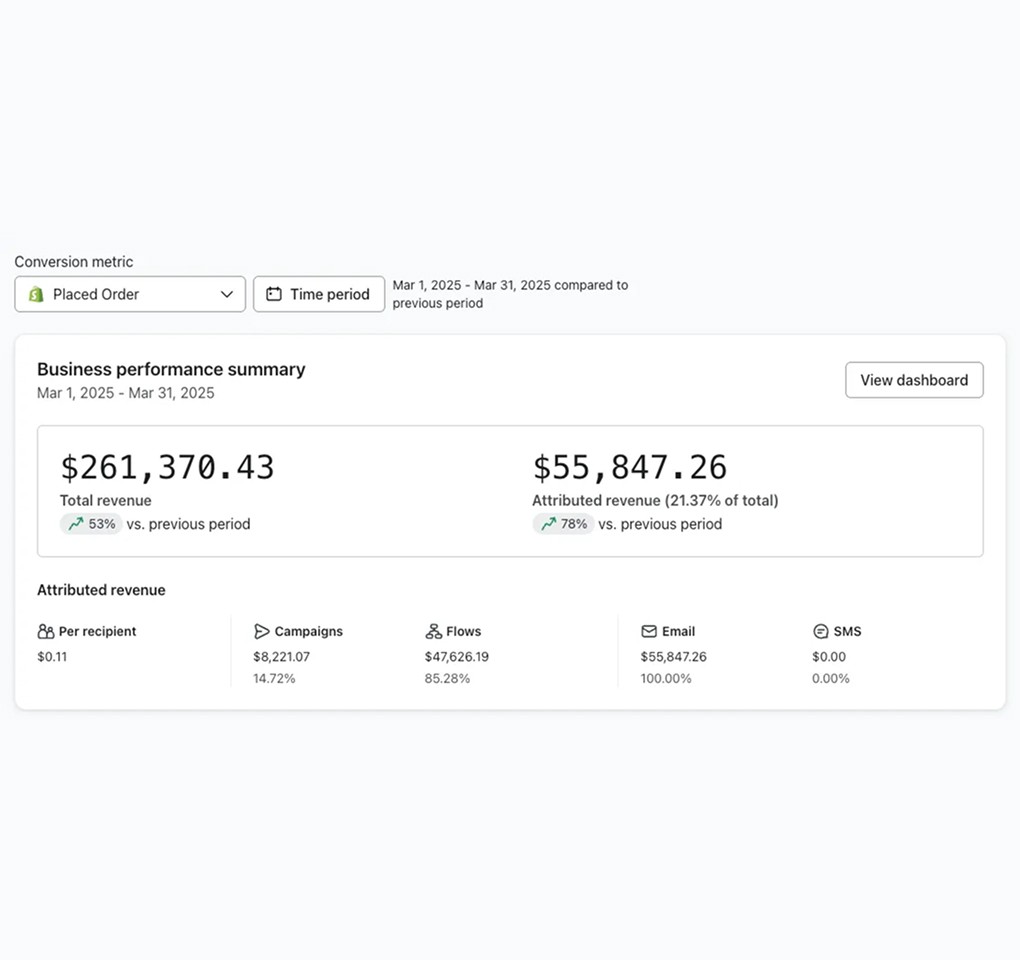Click the Business performance summary heading

pos(171,369)
